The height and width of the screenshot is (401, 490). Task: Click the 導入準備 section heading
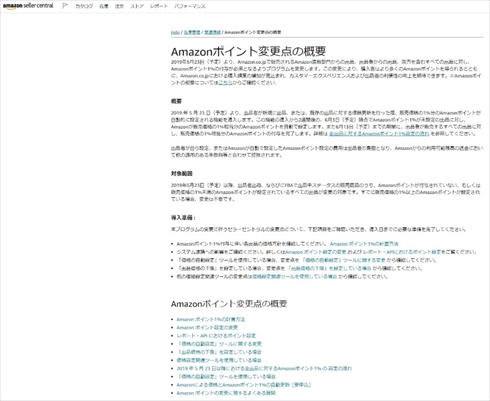tap(183, 218)
